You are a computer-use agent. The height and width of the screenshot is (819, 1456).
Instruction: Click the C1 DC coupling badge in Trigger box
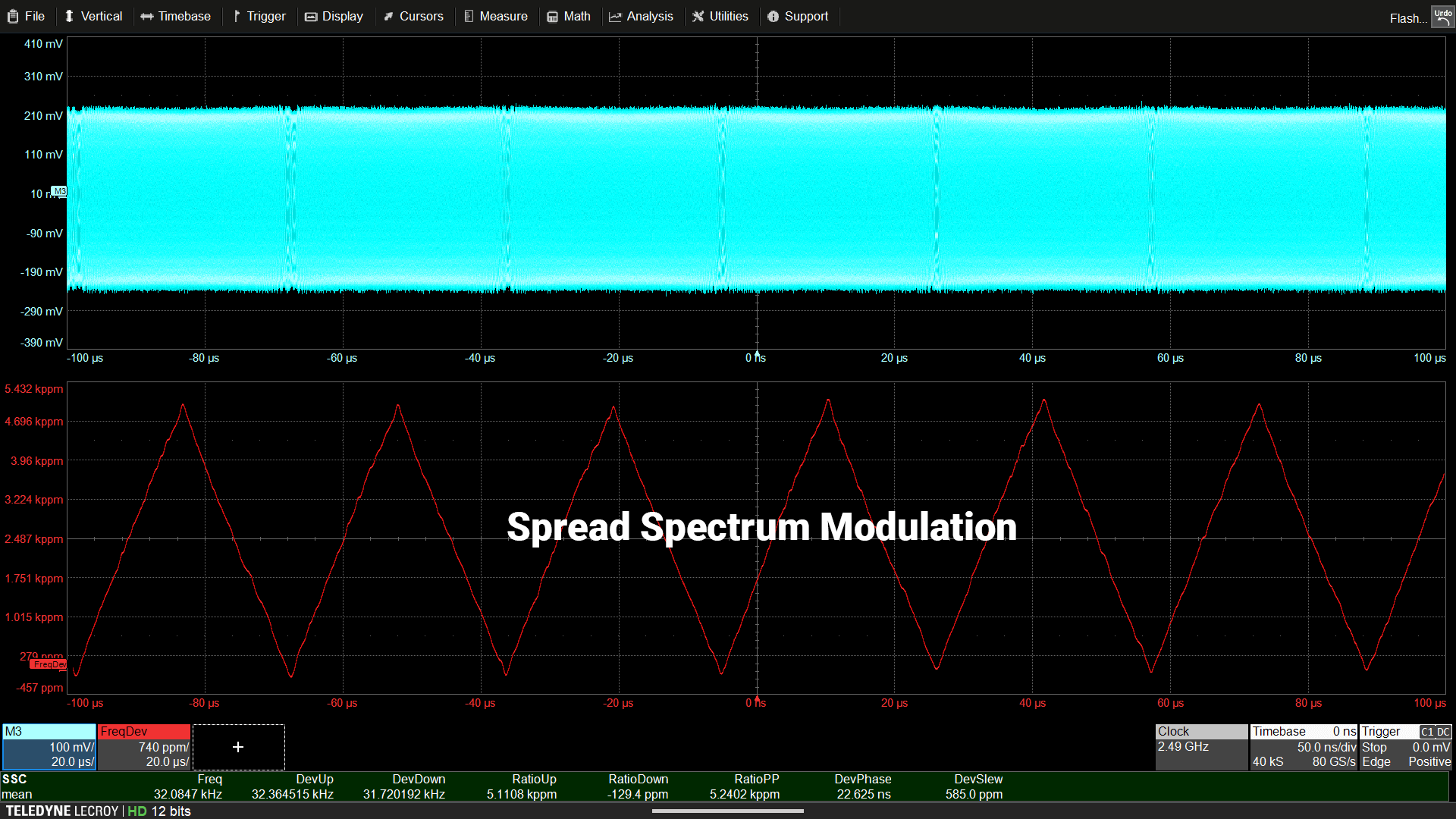click(1435, 732)
